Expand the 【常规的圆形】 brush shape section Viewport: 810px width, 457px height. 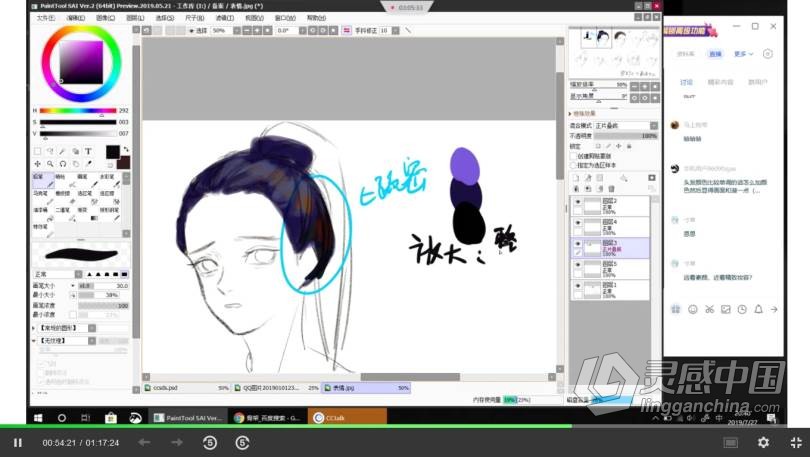(x=34, y=328)
